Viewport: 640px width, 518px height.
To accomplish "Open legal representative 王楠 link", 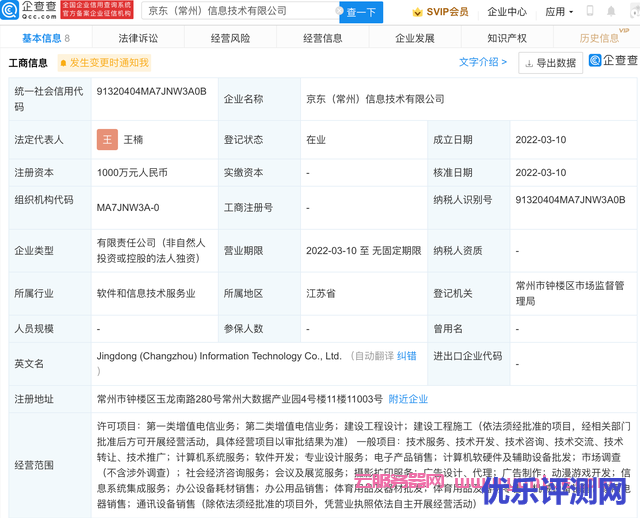I will point(133,140).
